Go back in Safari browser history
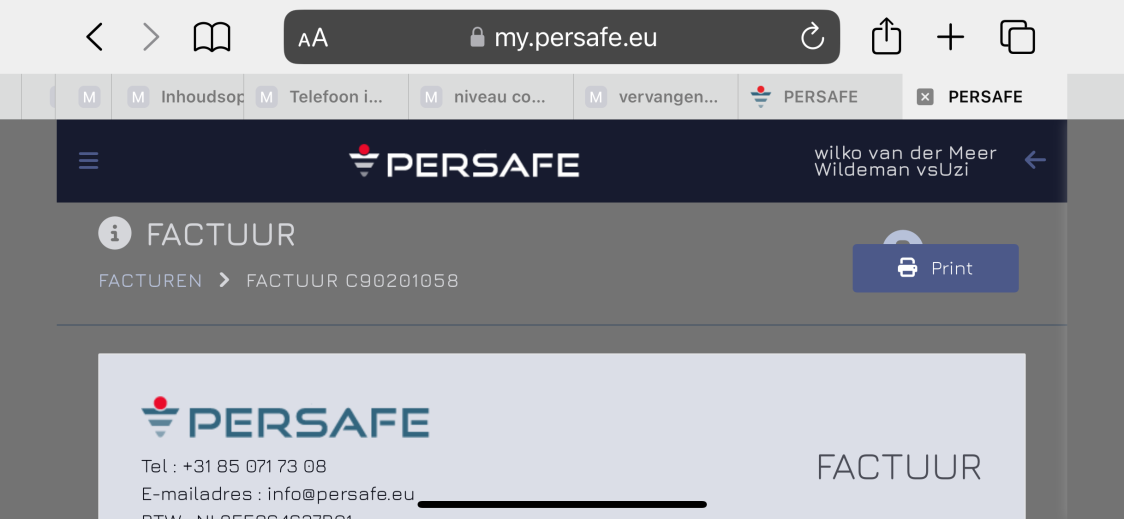This screenshot has height=519, width=1124. pos(95,38)
